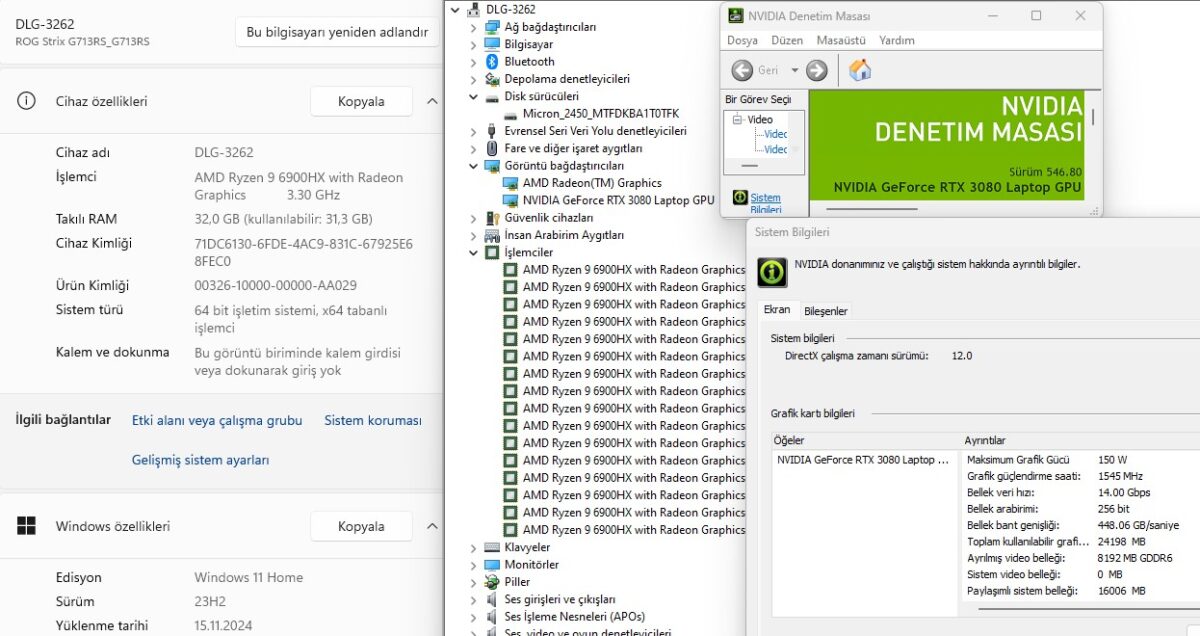Open the Dosya menu

742,41
